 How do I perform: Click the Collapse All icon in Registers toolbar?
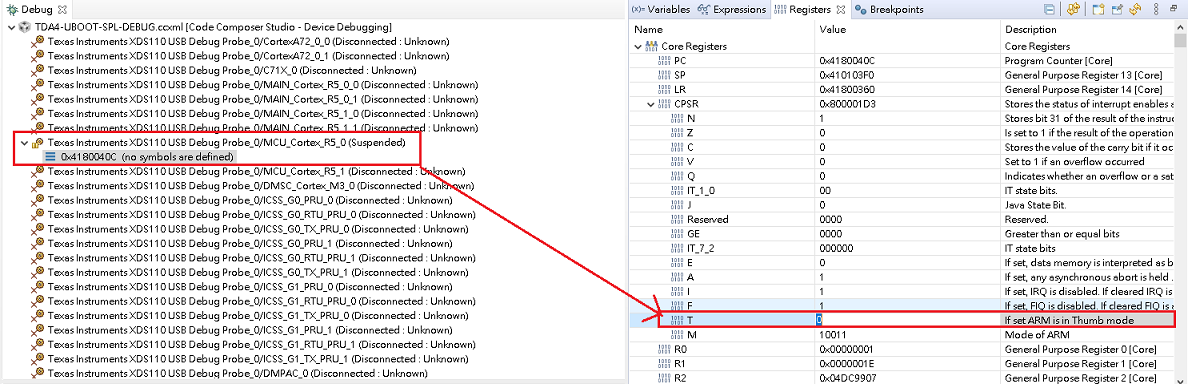pyautogui.click(x=1049, y=9)
